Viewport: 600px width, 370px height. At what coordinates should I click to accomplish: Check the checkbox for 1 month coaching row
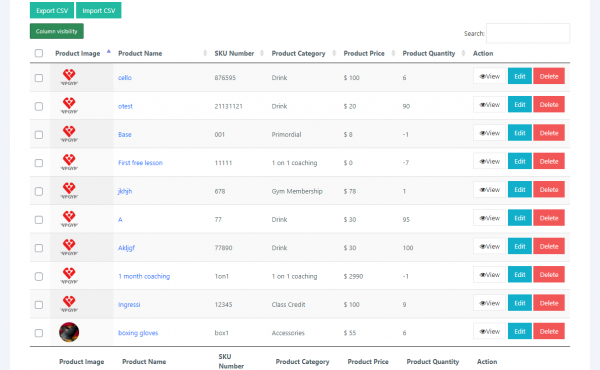(x=39, y=276)
